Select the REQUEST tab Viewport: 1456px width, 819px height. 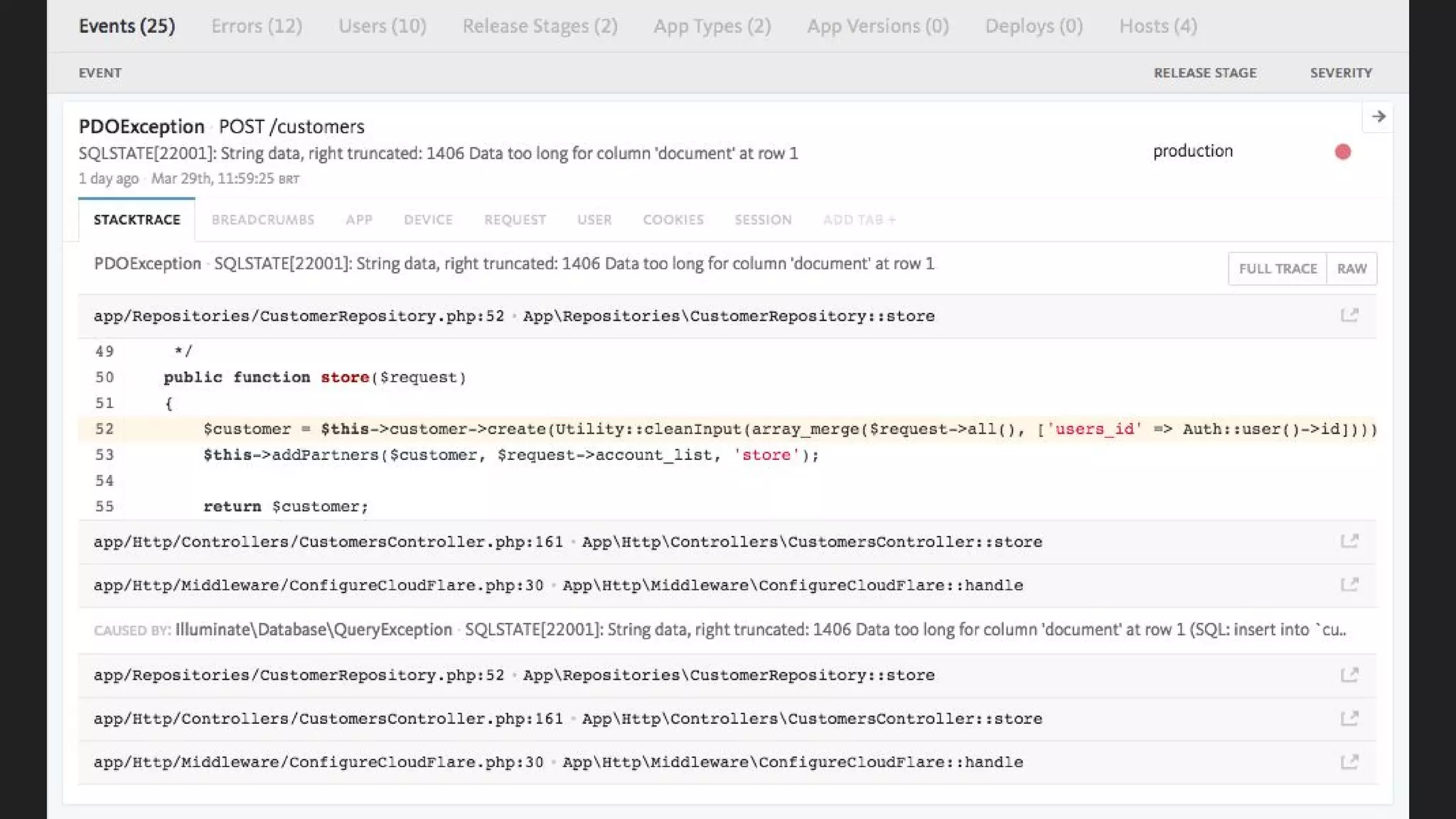click(515, 220)
